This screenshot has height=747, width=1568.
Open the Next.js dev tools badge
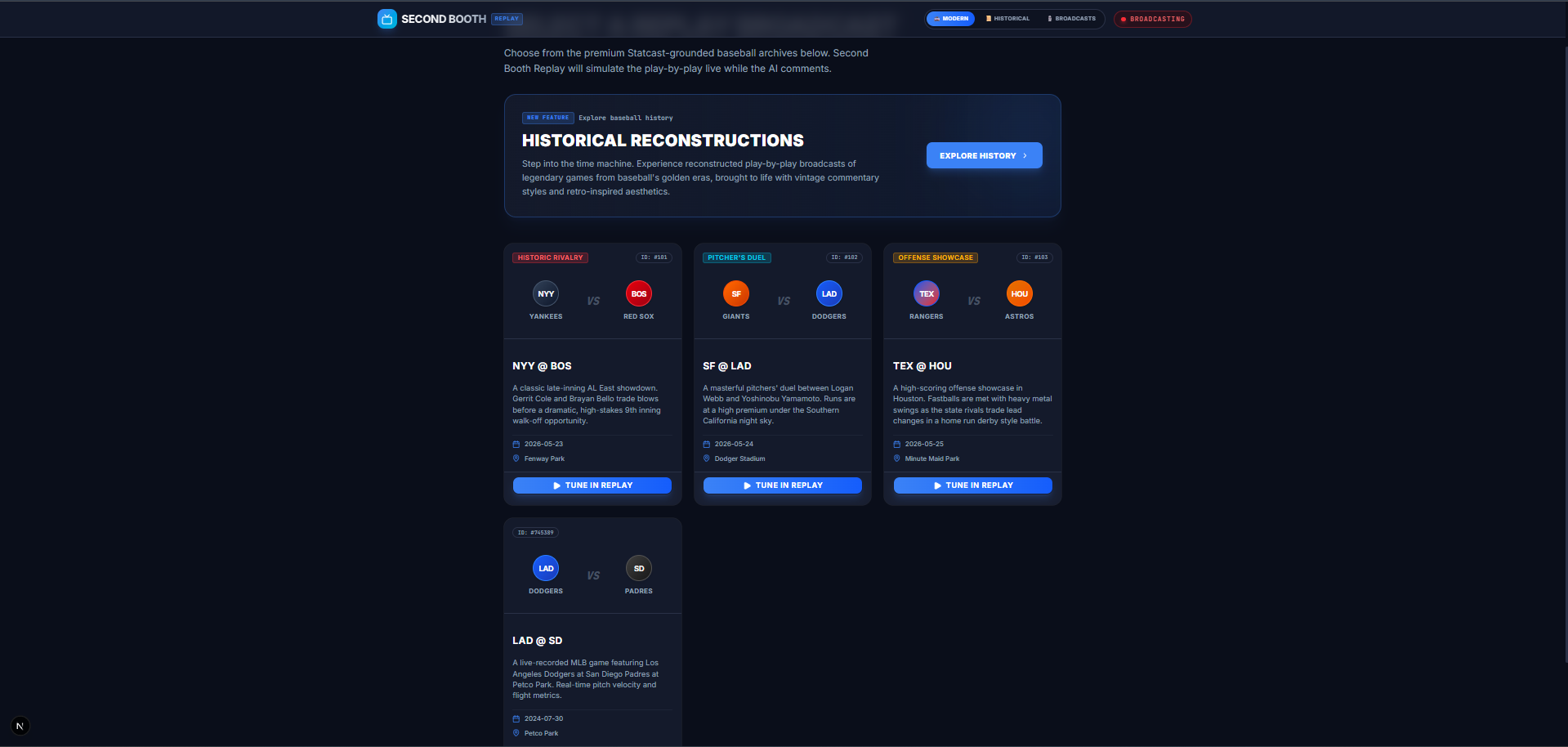click(20, 726)
